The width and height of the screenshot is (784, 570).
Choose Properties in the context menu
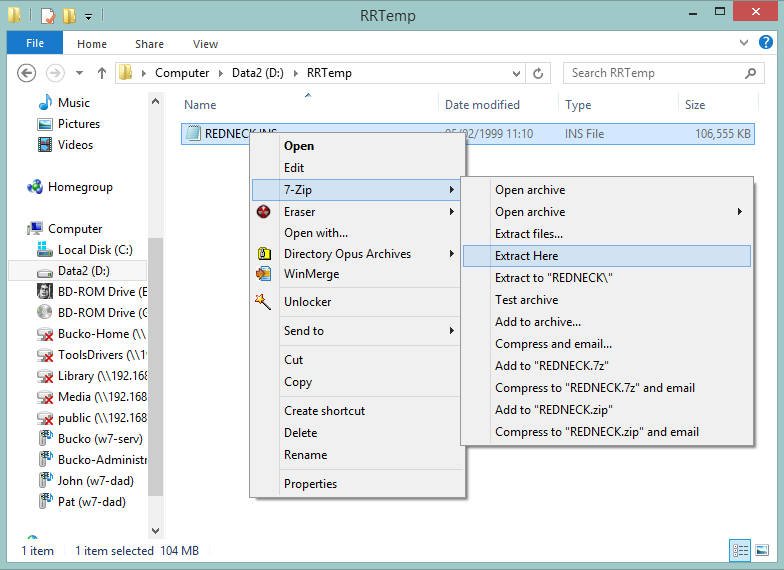point(310,484)
